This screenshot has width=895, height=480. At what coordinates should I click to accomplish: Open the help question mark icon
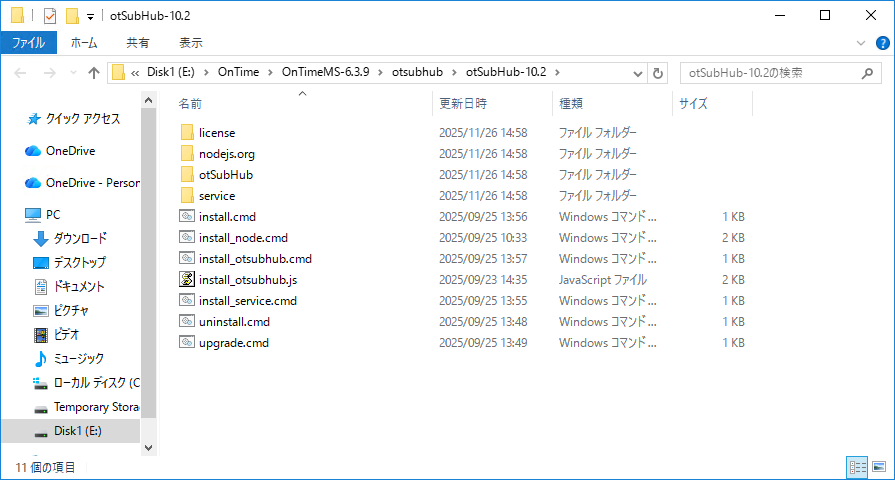(x=881, y=43)
